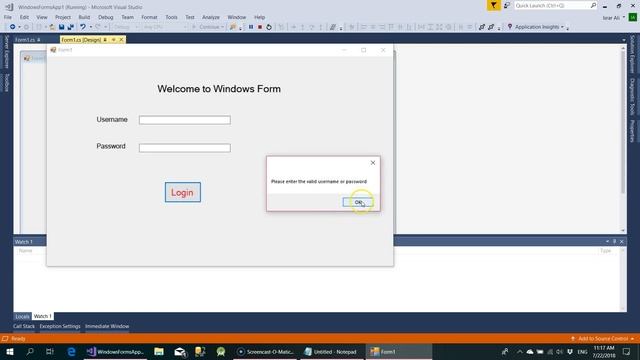
Task: Open the View menu
Action: [42, 17]
